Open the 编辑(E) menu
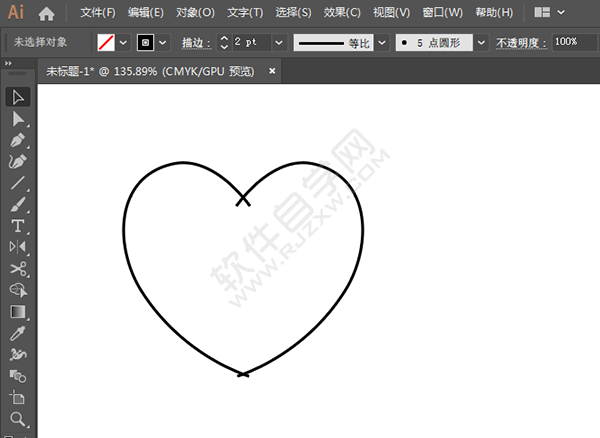This screenshot has width=600, height=438. click(146, 13)
